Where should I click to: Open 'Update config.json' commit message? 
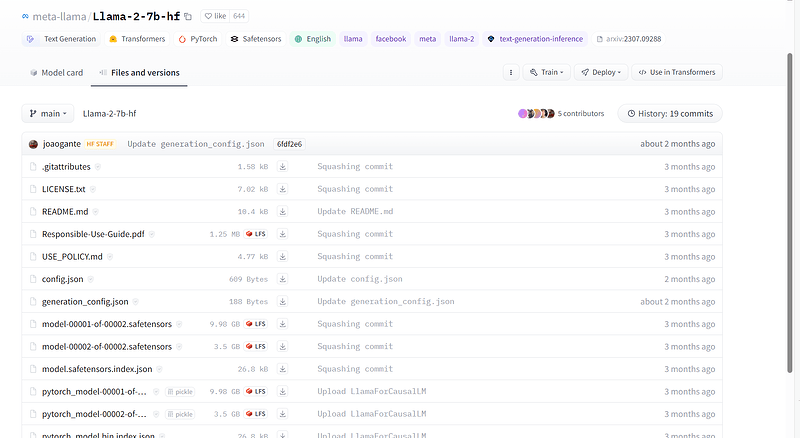(x=360, y=279)
